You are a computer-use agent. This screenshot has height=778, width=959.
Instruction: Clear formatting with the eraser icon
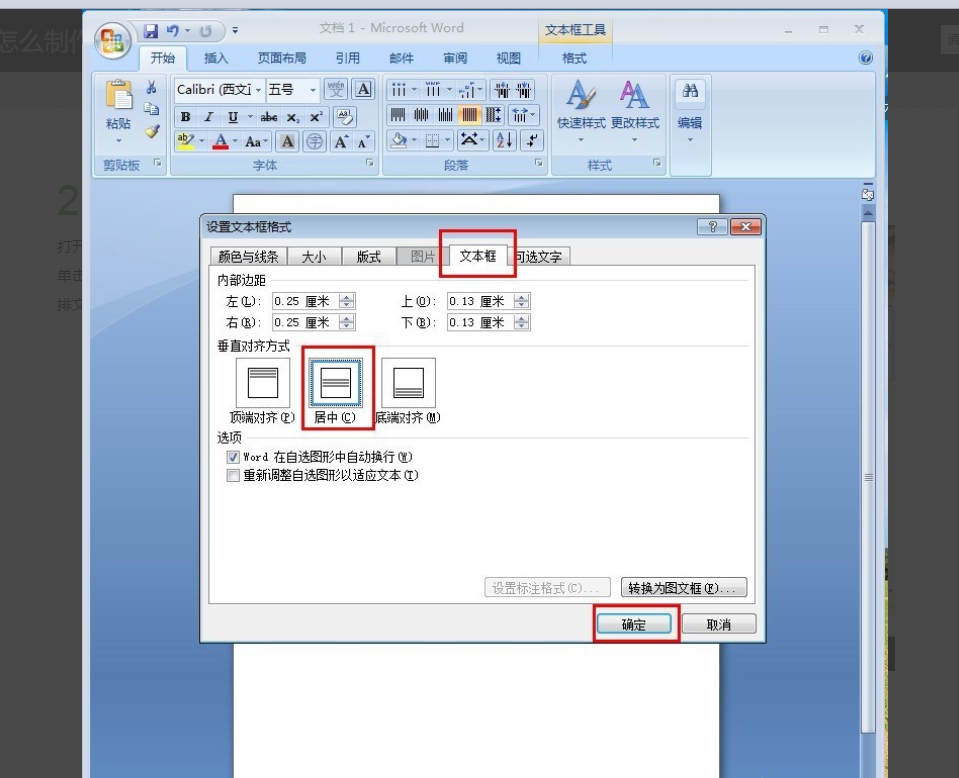[x=345, y=117]
